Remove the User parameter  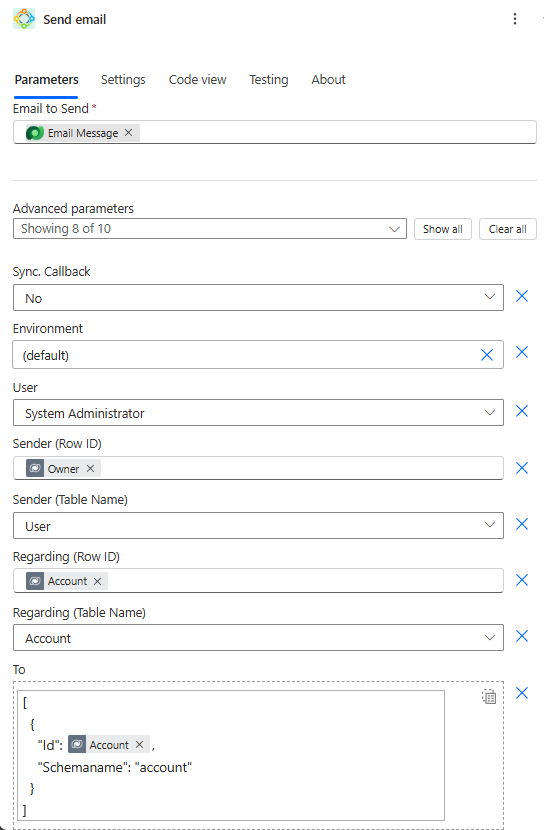522,411
